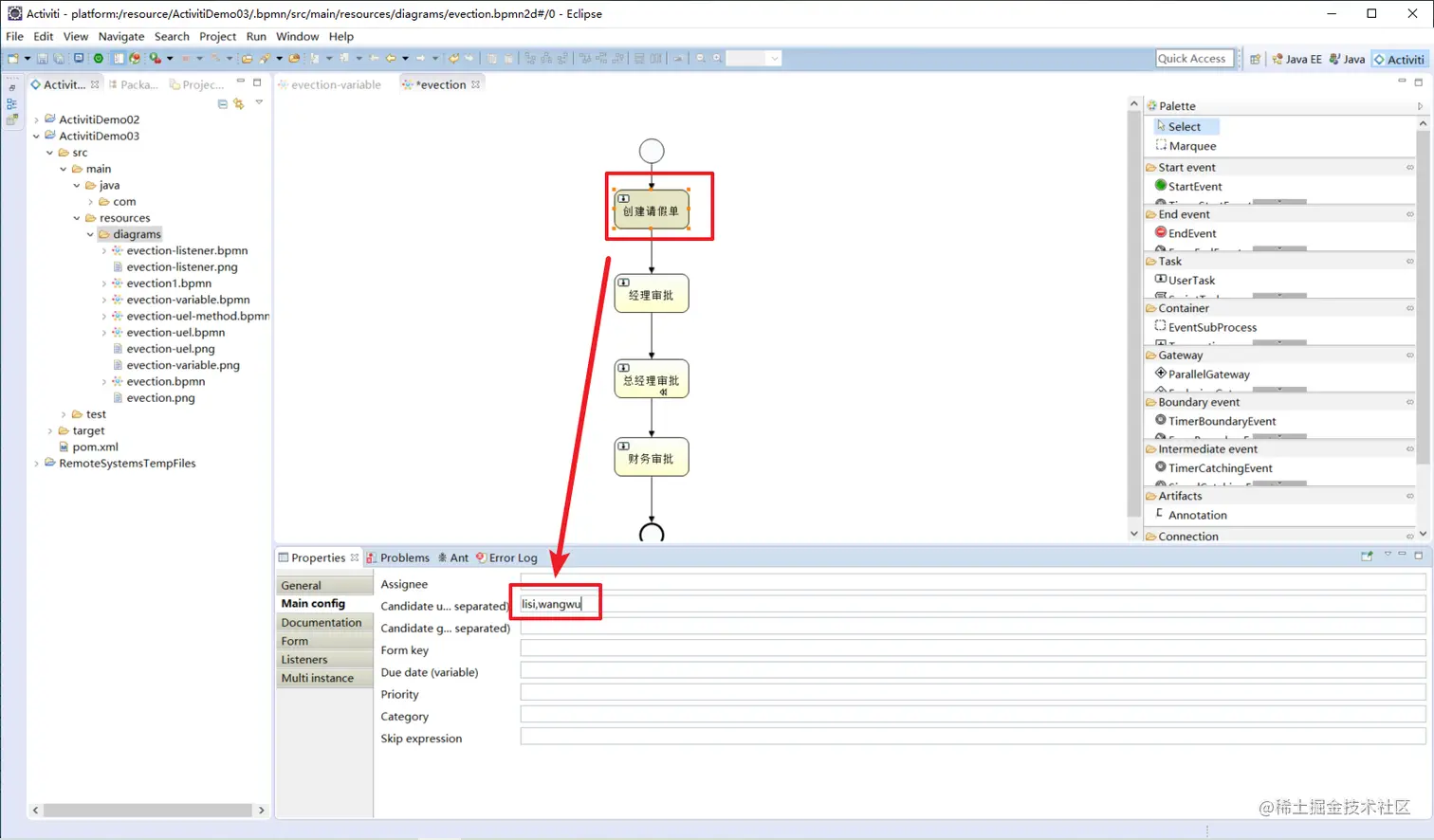Select the 创建请假单 task node
This screenshot has width=1434, height=840.
coord(652,210)
